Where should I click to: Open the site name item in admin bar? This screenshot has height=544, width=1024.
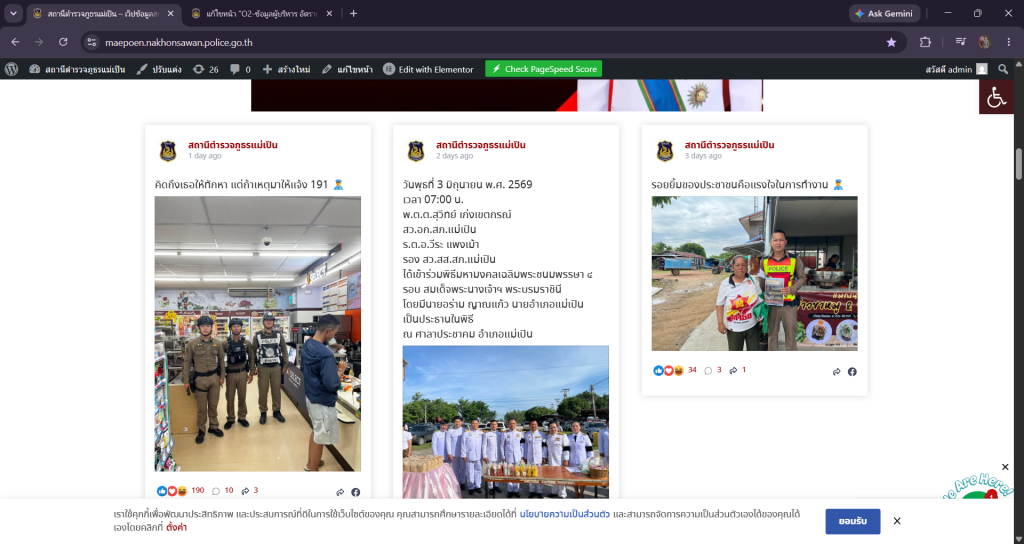click(77, 69)
